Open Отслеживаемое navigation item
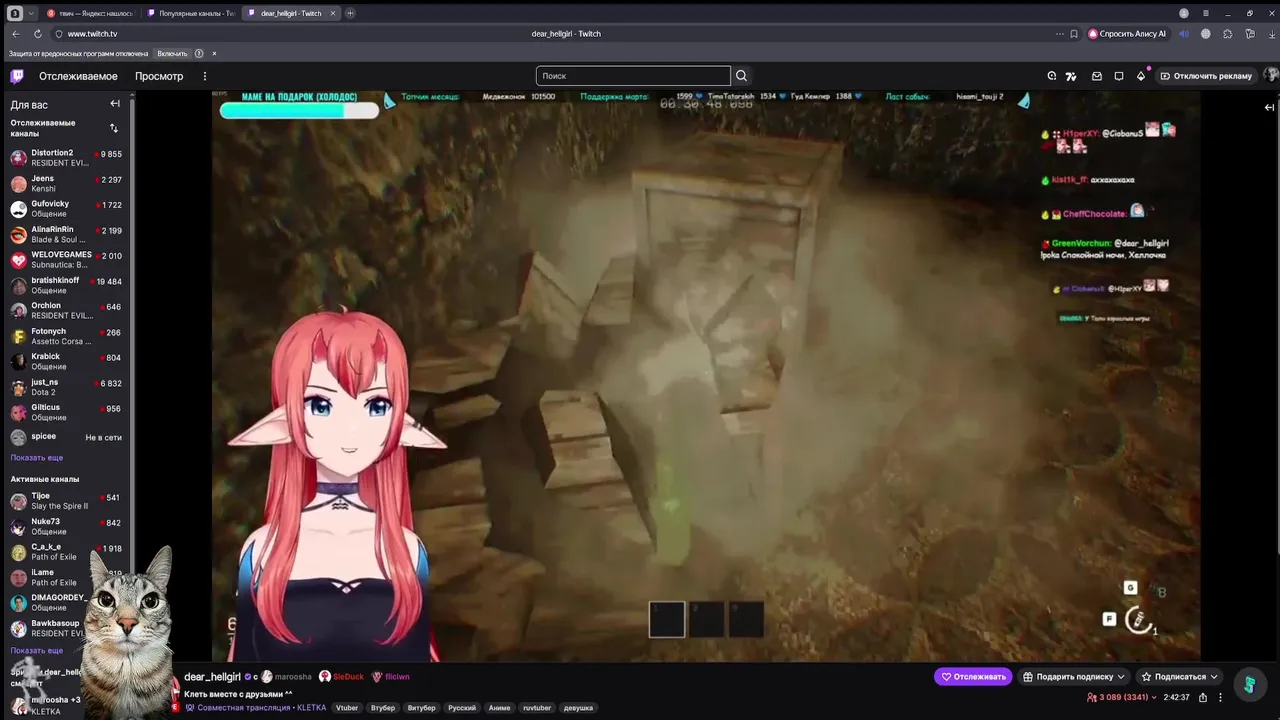Screen dimensions: 1280x720 click(78, 76)
